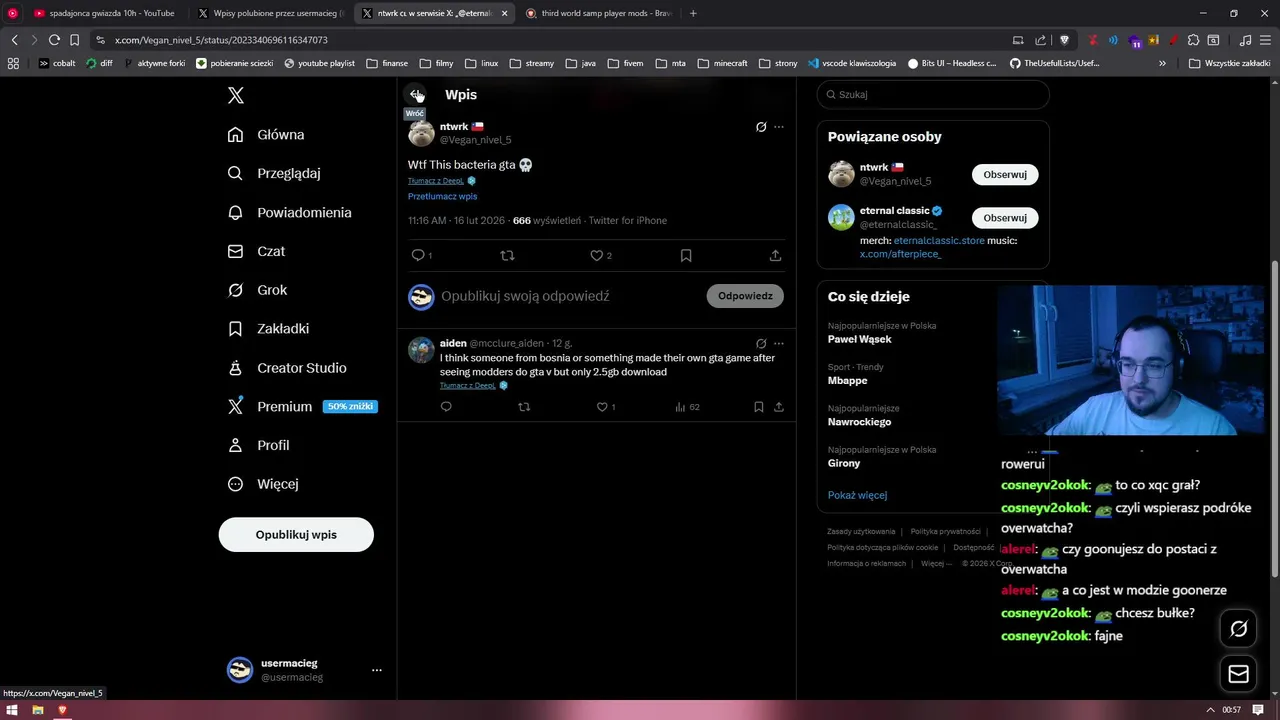Open ntwrk profile avatar on post
The width and height of the screenshot is (1280, 720).
click(x=421, y=133)
